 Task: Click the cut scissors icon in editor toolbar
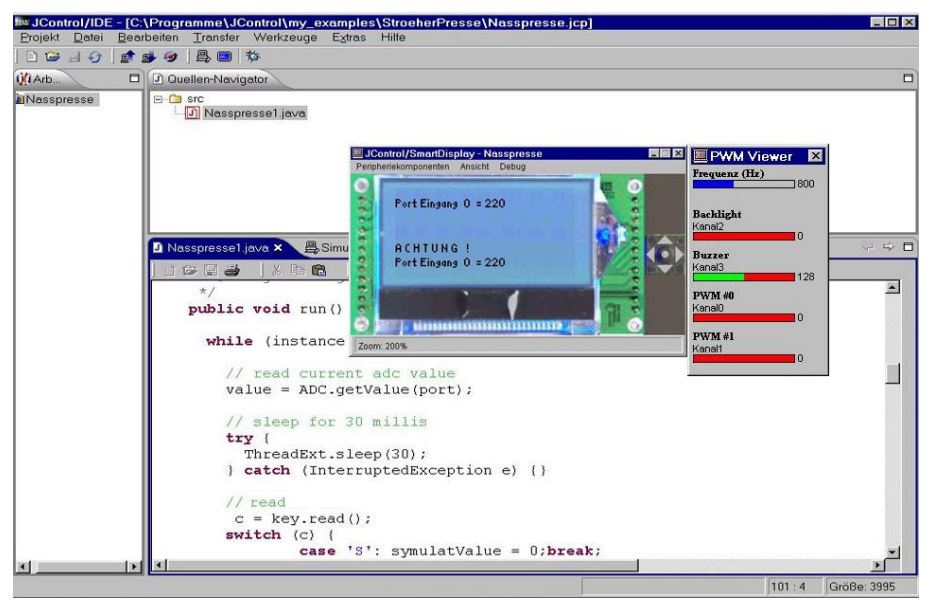pyautogui.click(x=277, y=268)
